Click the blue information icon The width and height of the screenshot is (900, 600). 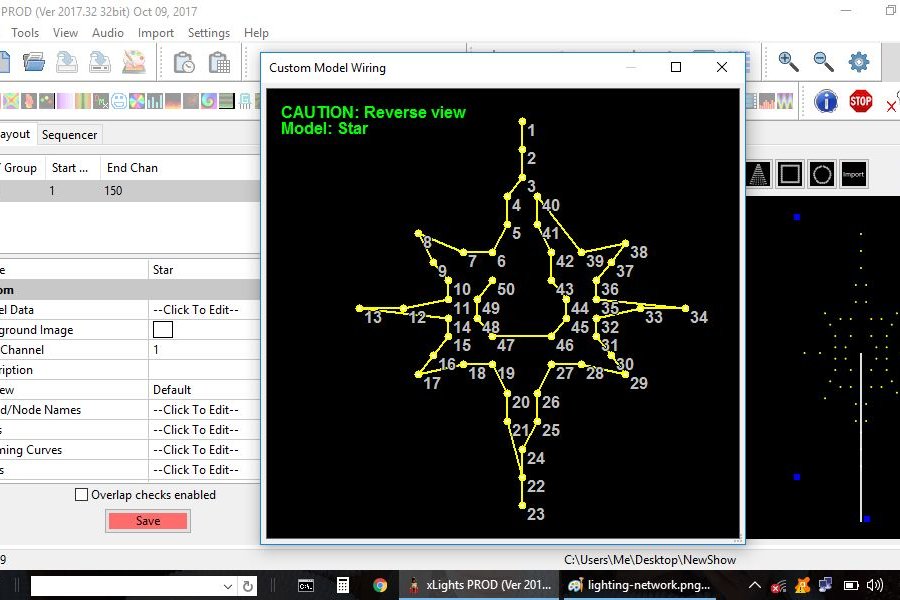pos(826,101)
